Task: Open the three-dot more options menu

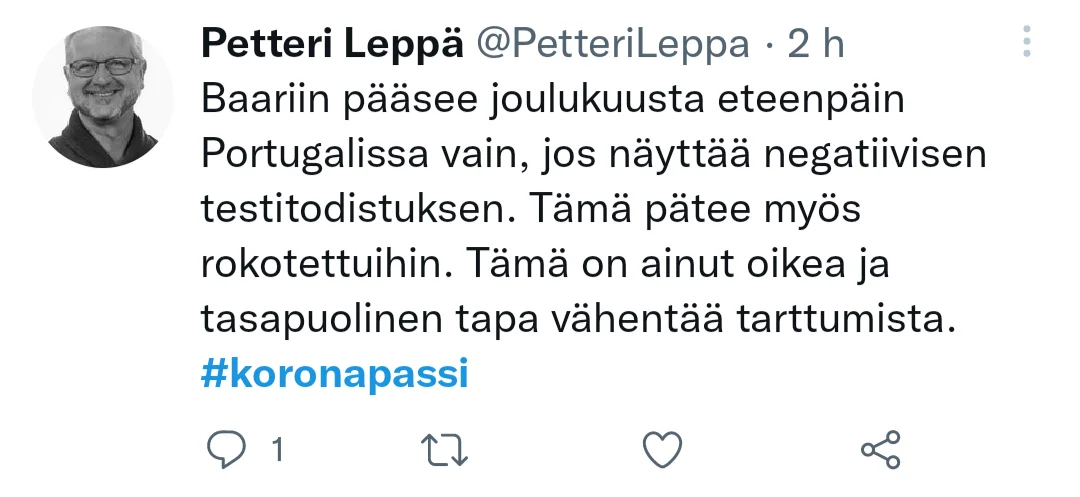Action: [x=1027, y=41]
